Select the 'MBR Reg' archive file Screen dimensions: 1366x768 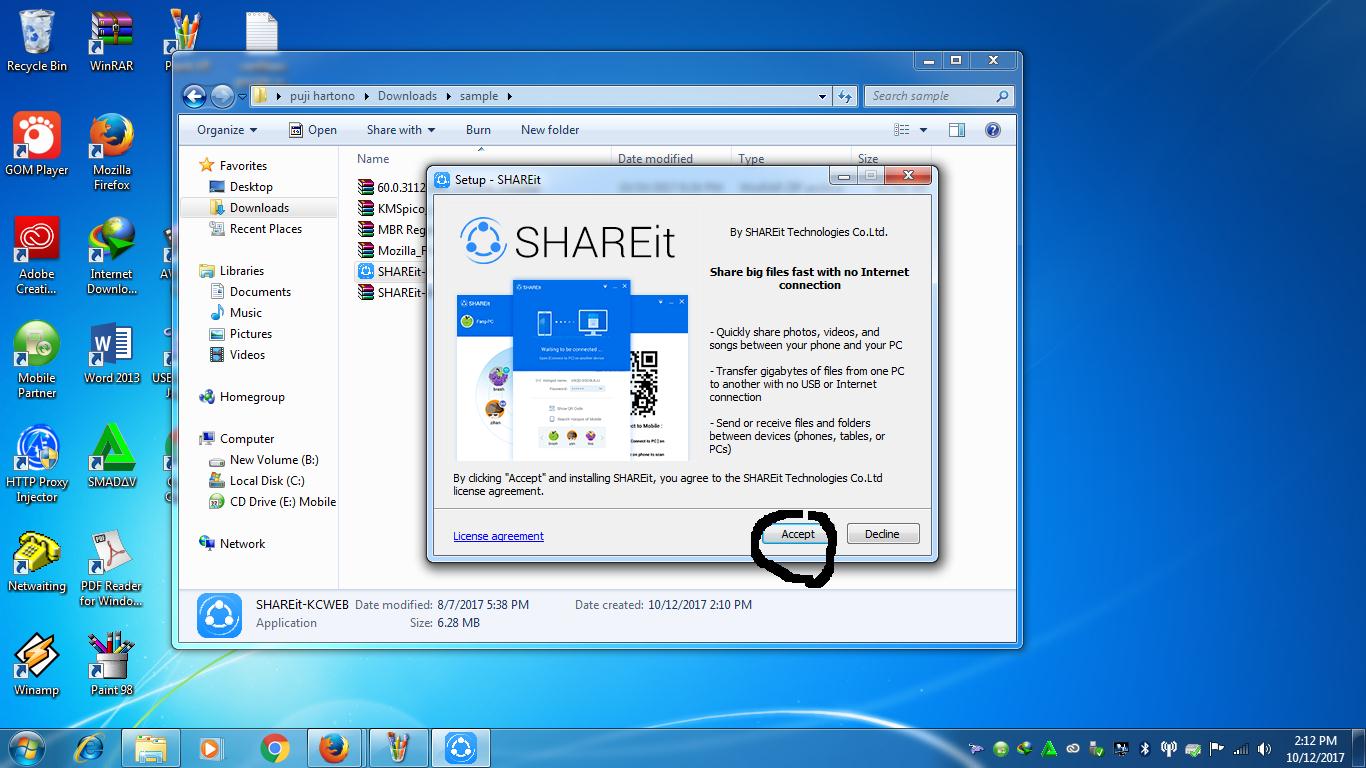[x=392, y=229]
